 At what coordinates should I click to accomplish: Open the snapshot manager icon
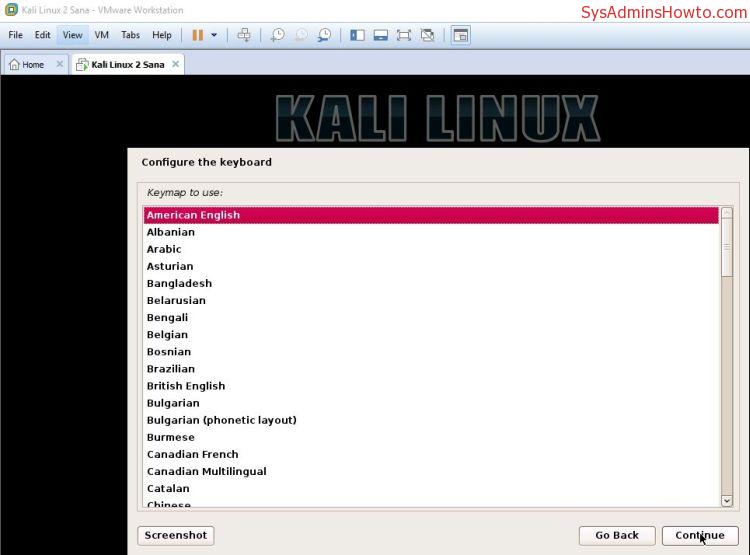point(325,35)
